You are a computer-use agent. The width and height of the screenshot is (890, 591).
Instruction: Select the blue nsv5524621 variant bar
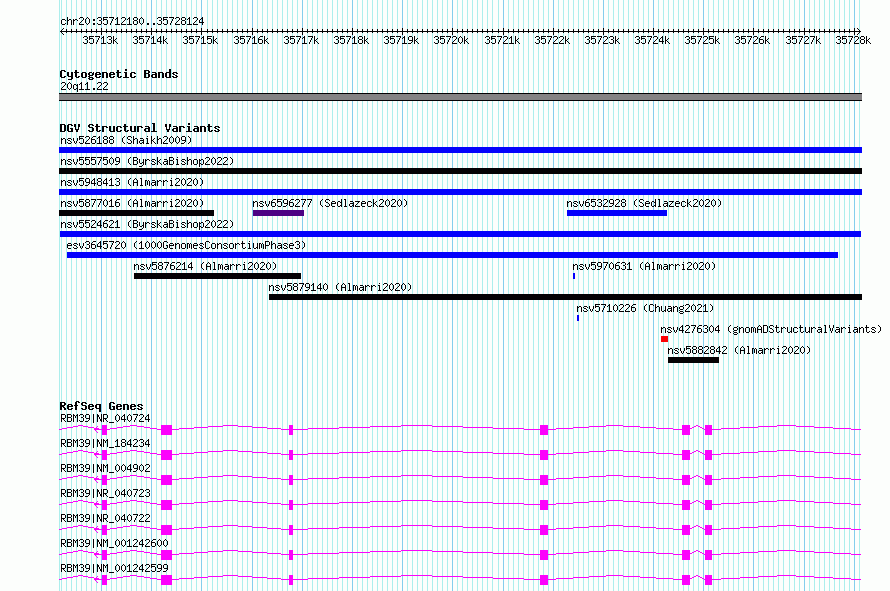tap(460, 234)
